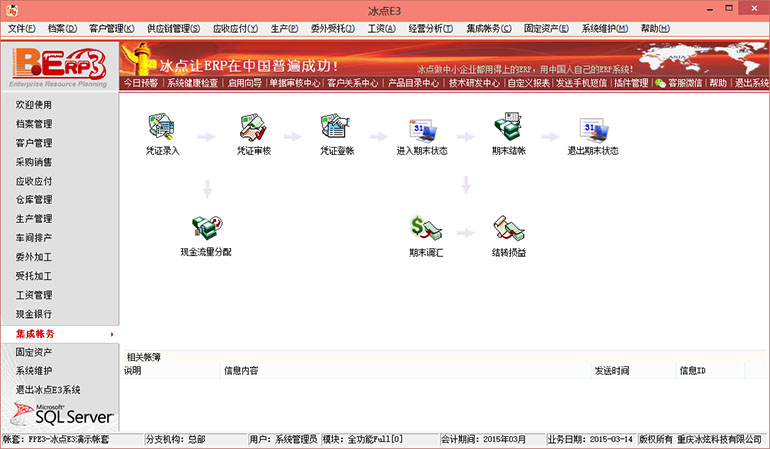This screenshot has height=449, width=770.
Task: Open the 工资(A) menu
Action: (x=382, y=28)
